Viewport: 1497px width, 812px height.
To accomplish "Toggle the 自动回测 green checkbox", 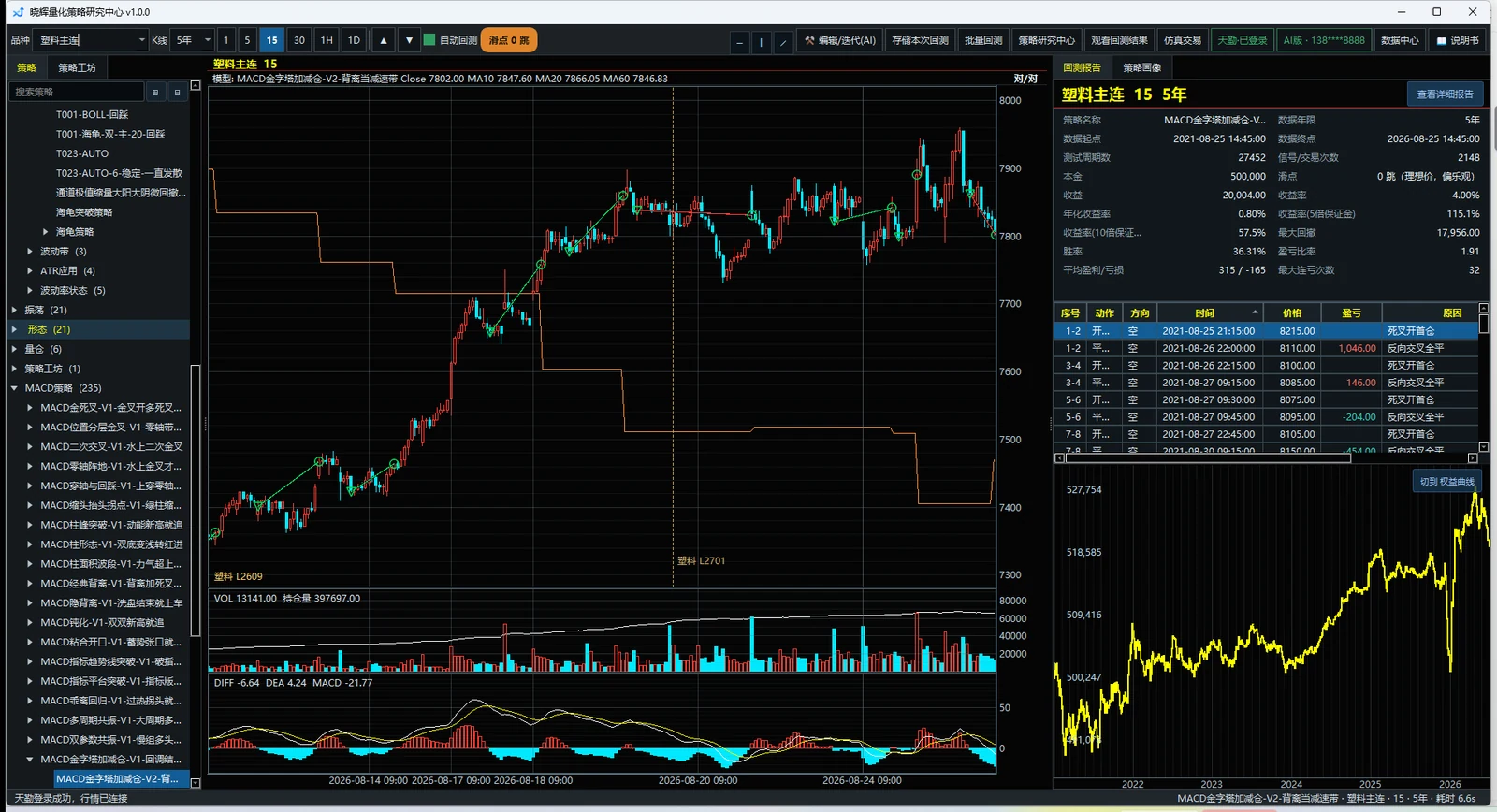I will [429, 40].
